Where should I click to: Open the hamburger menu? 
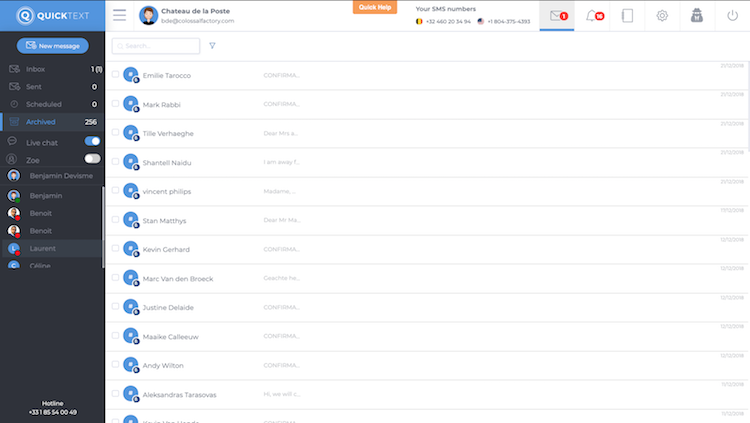pos(120,15)
